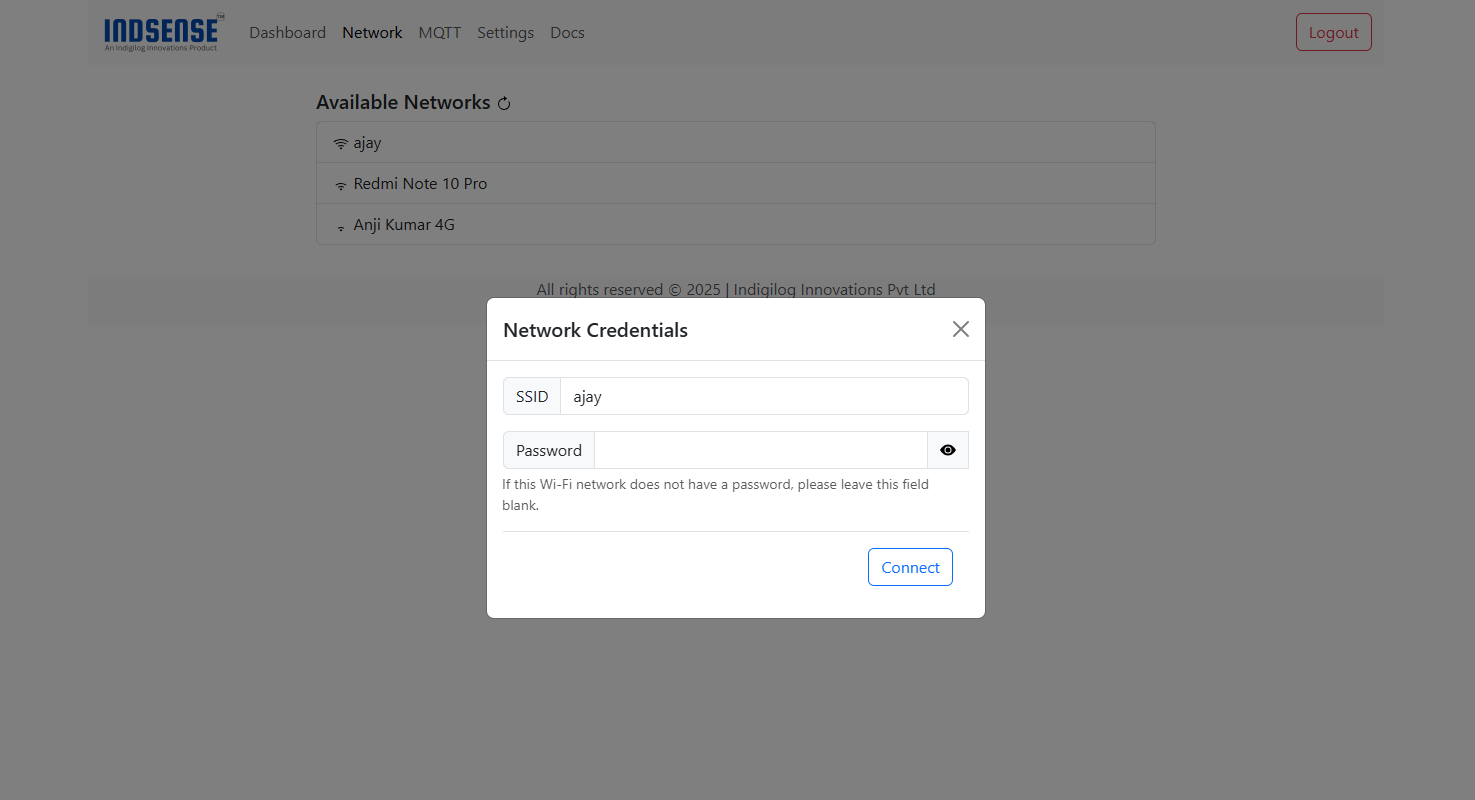Viewport: 1475px width, 800px height.
Task: Switch to the MQTT section
Action: coord(439,32)
